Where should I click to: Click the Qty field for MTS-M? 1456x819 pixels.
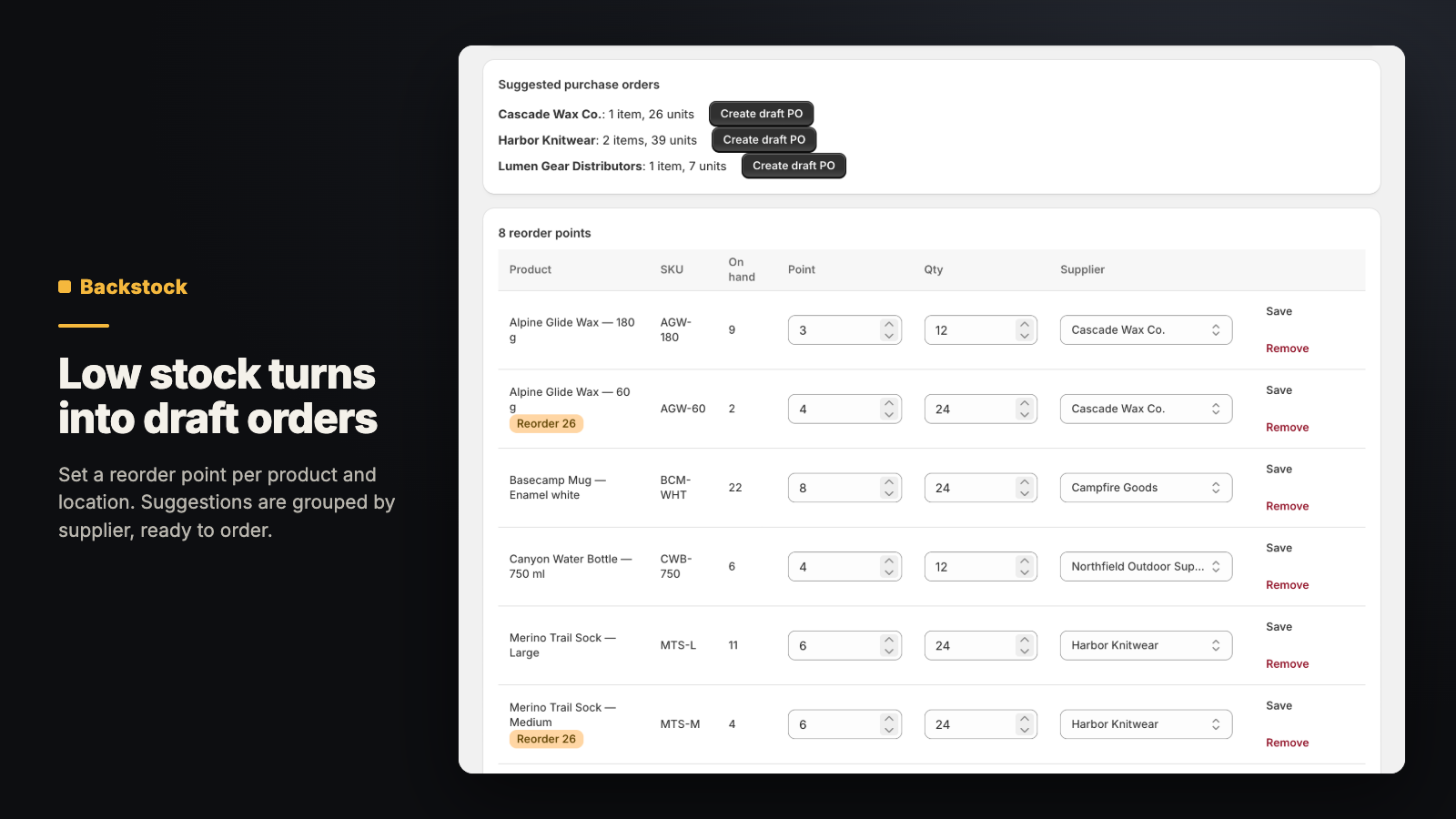pos(981,724)
